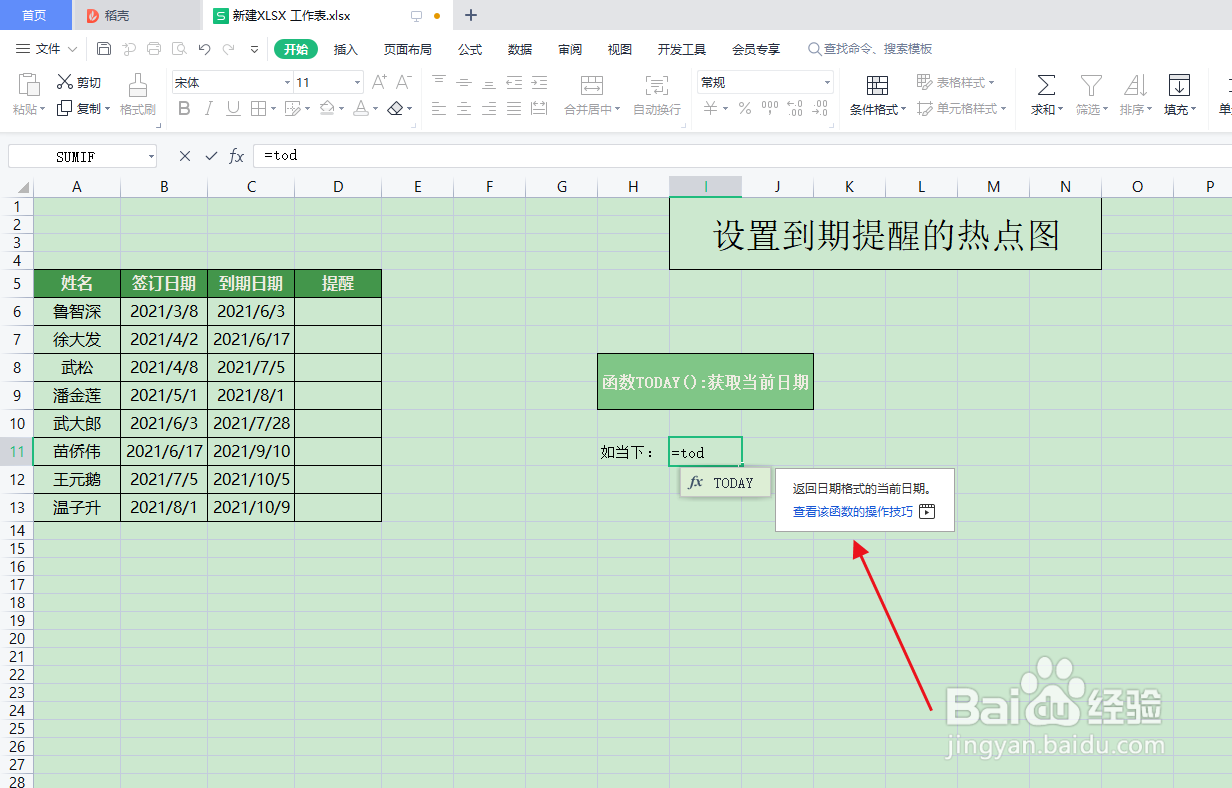This screenshot has height=788, width=1232.
Task: Confirm the formula with the checkmark icon
Action: coord(211,155)
